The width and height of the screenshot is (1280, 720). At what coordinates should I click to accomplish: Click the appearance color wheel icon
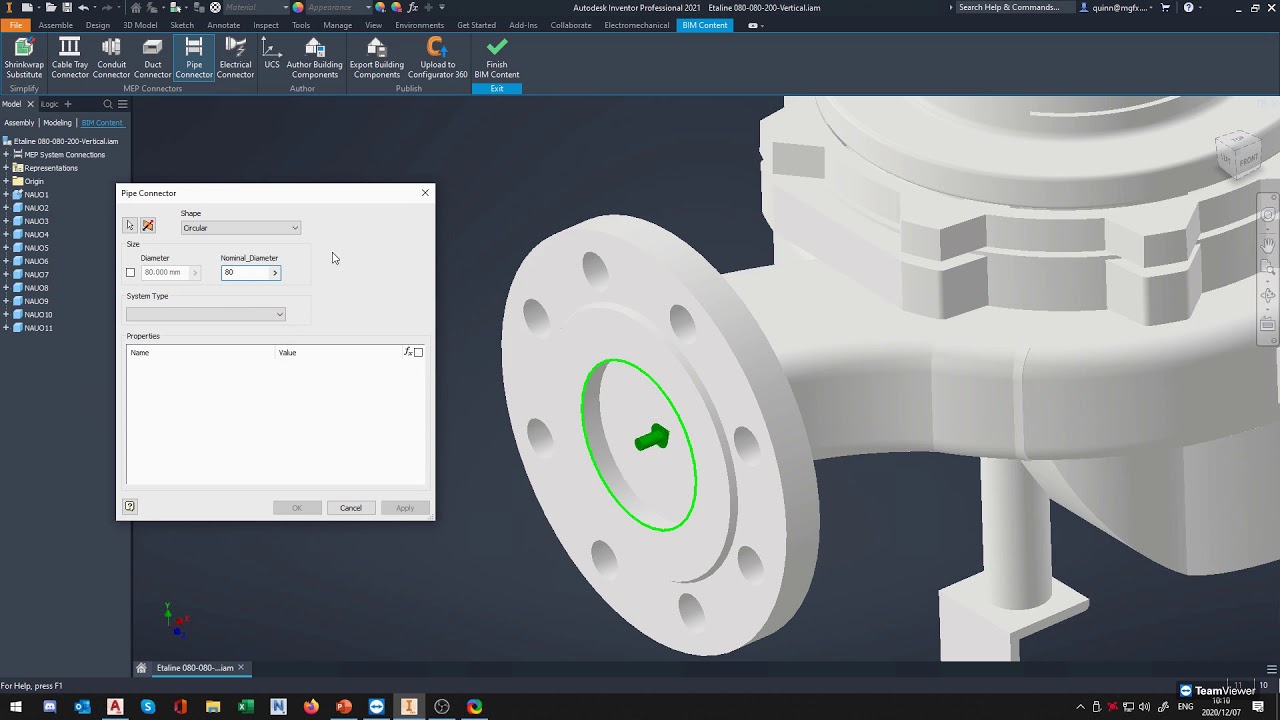297,7
